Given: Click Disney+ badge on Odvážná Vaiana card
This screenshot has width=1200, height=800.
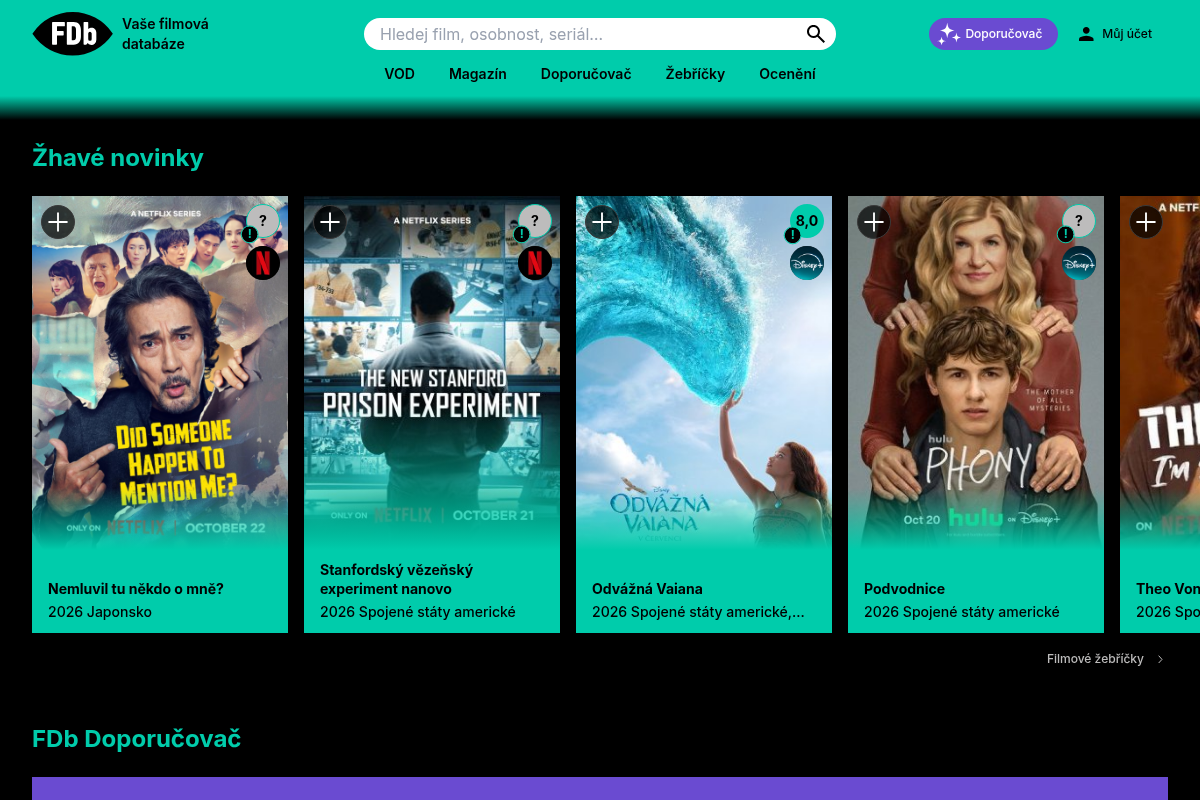Looking at the screenshot, I should pos(807,263).
